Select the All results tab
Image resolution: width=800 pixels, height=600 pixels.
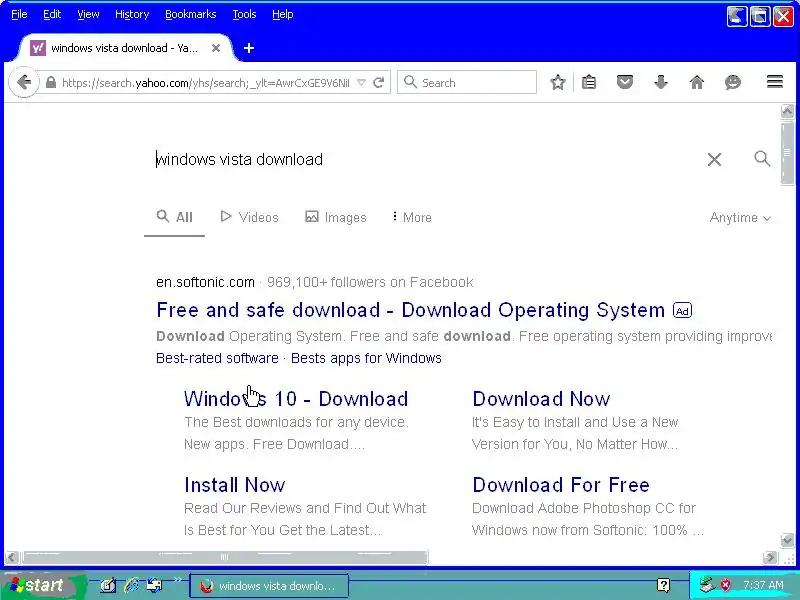[174, 217]
